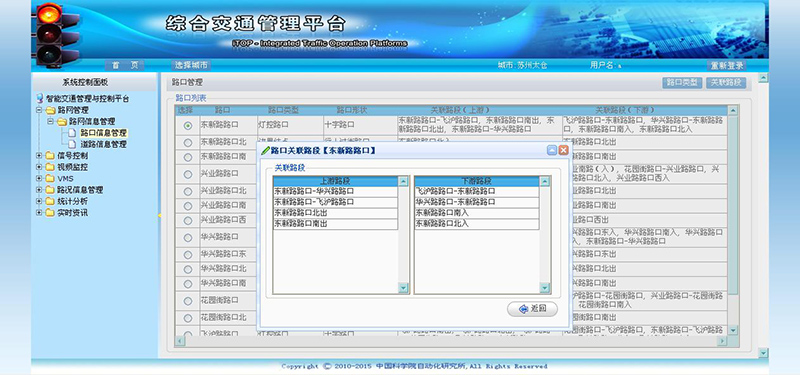The width and height of the screenshot is (800, 375).
Task: Click the 信号控制 folder icon
Action: (x=50, y=156)
